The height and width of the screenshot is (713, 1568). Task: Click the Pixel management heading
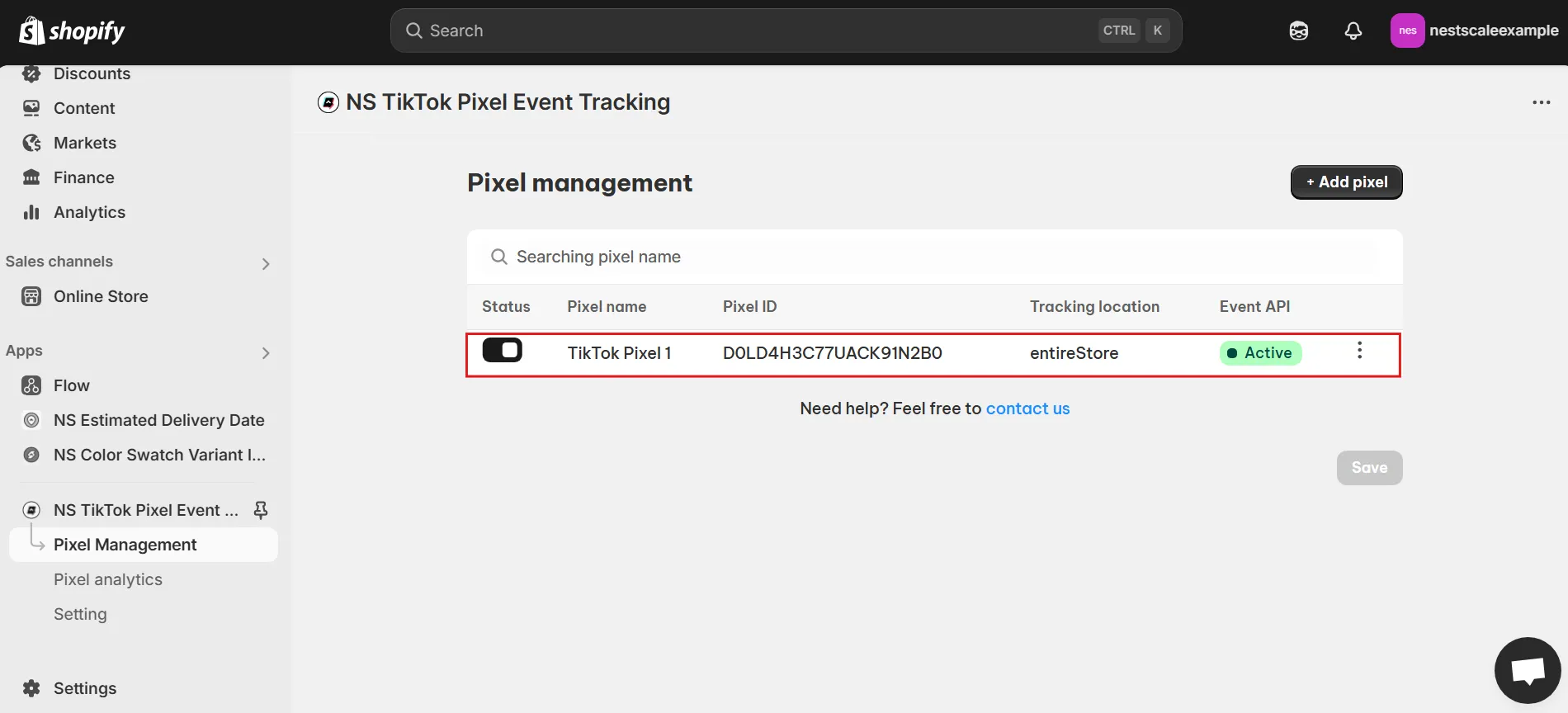point(579,182)
